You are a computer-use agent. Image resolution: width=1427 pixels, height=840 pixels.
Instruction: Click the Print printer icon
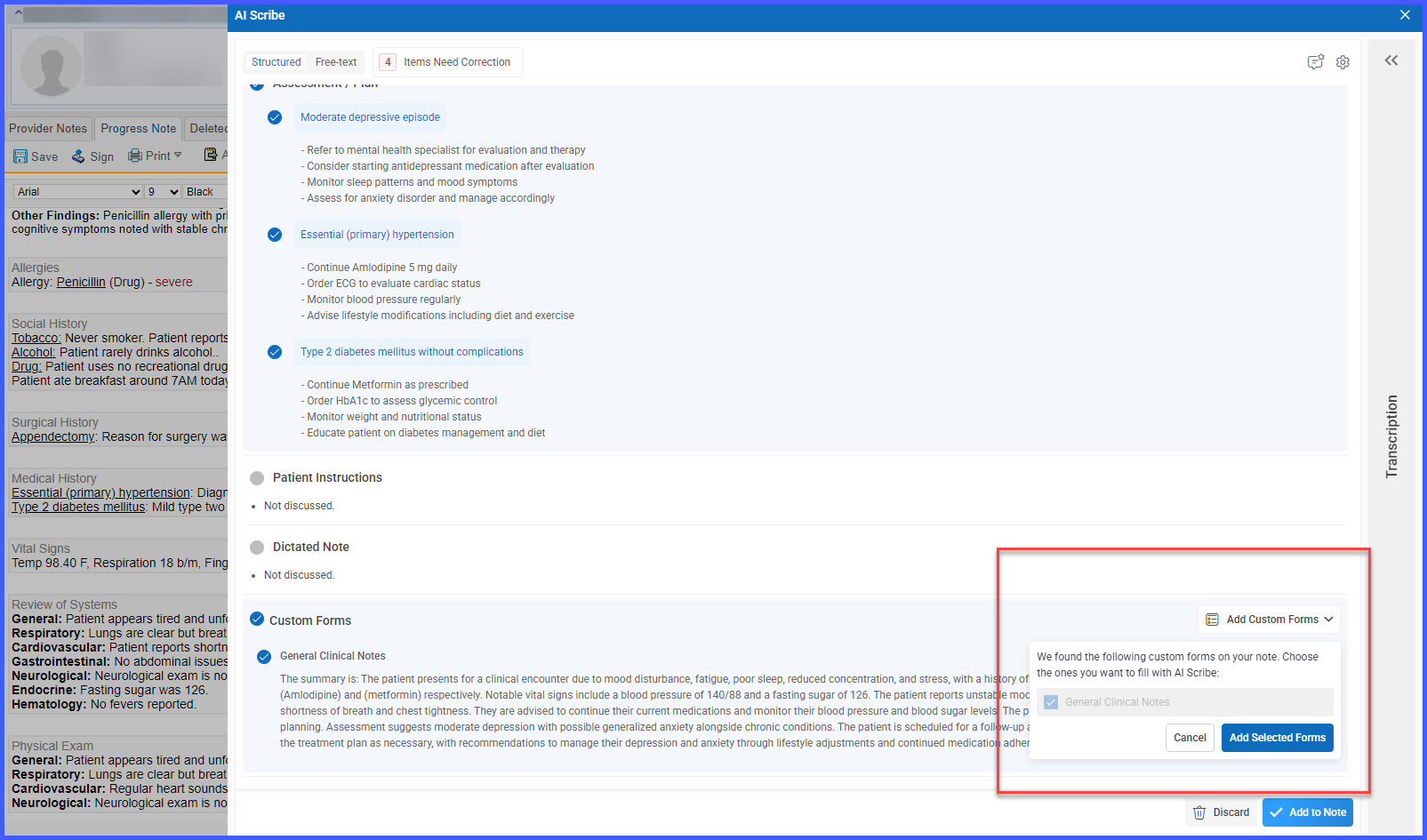[135, 156]
